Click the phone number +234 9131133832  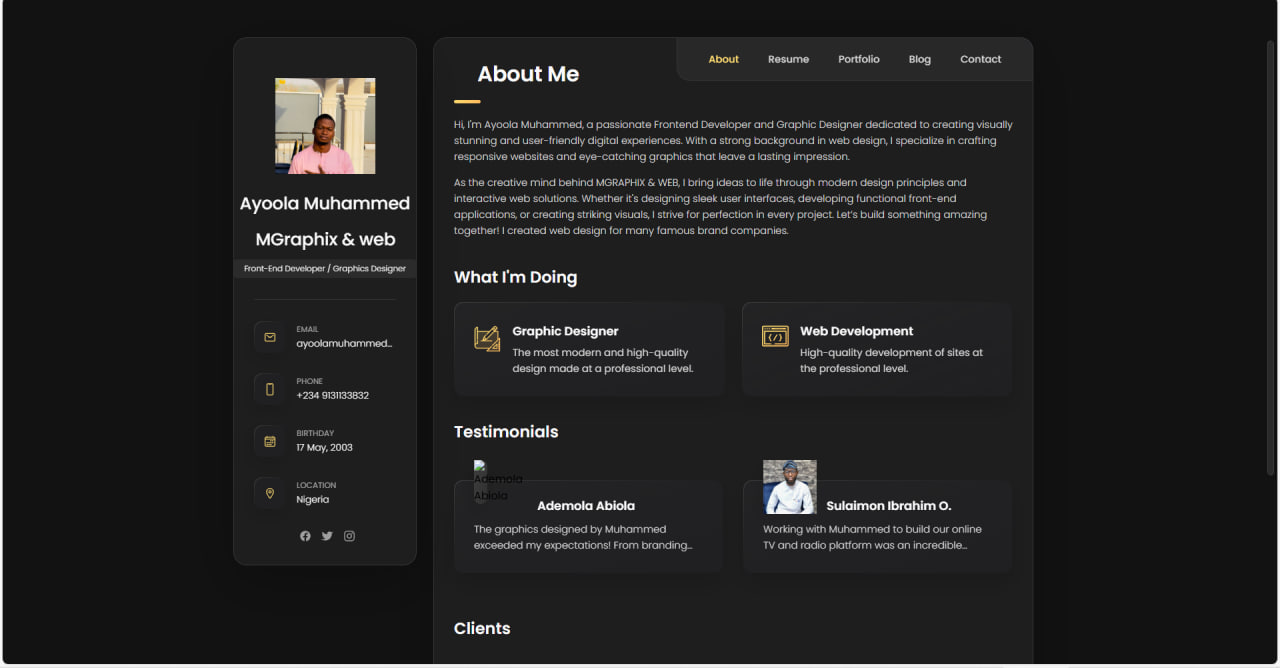(333, 395)
